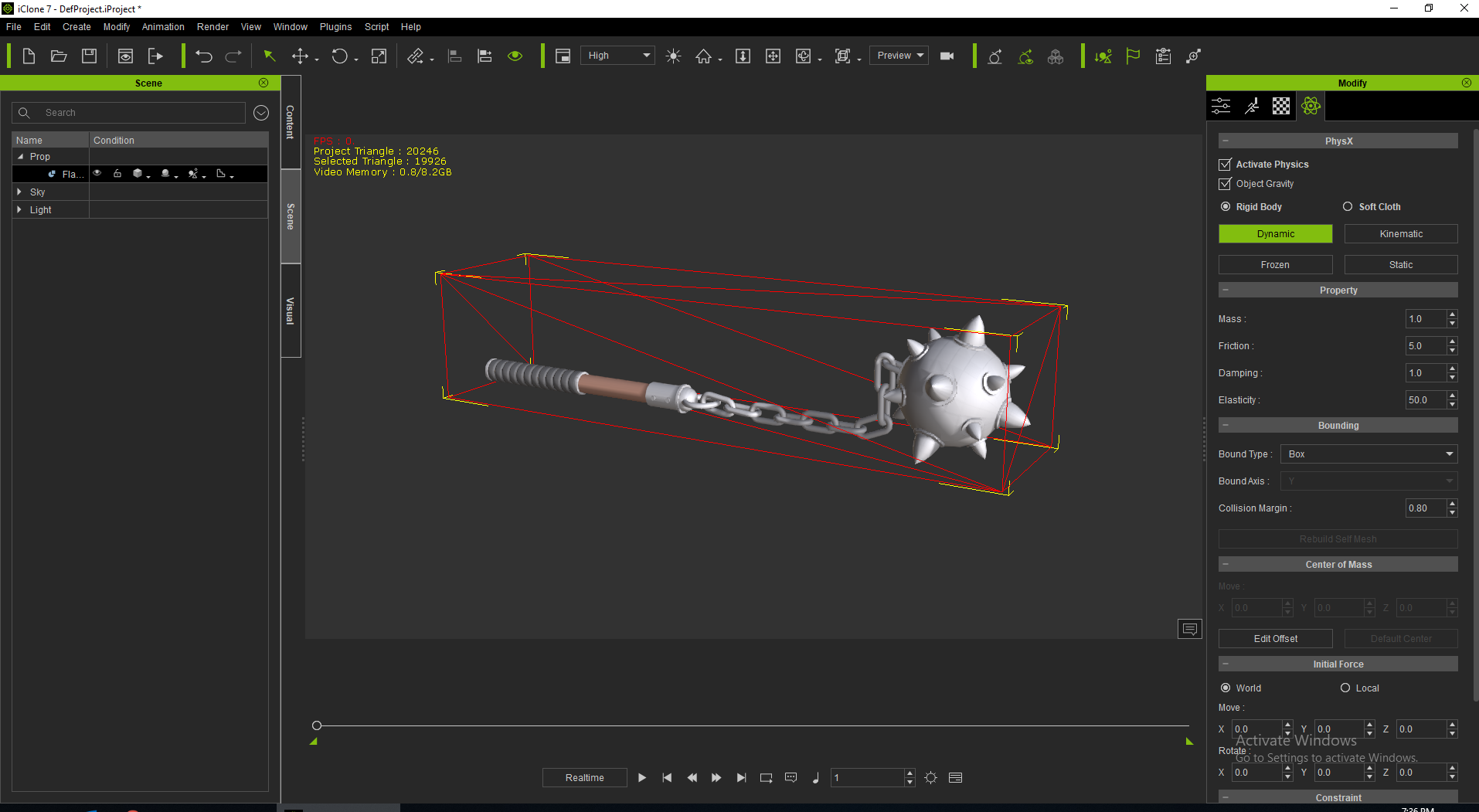The width and height of the screenshot is (1479, 812).
Task: Activate the Move object tool
Action: click(300, 56)
